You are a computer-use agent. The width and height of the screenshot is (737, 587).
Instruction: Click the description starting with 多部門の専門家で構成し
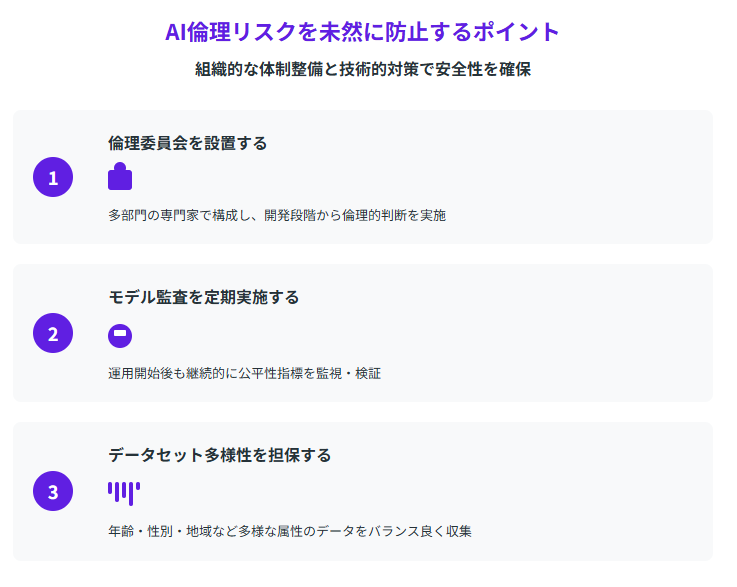(x=276, y=215)
